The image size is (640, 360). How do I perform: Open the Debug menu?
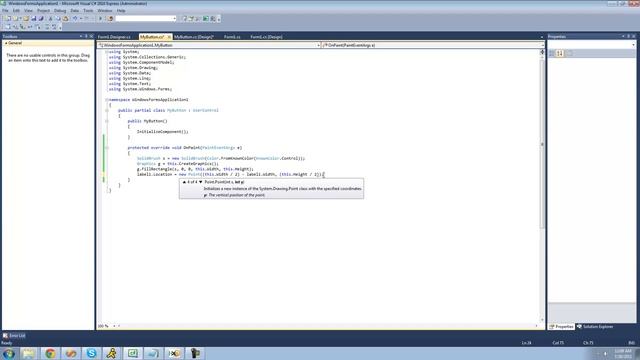pos(60,11)
